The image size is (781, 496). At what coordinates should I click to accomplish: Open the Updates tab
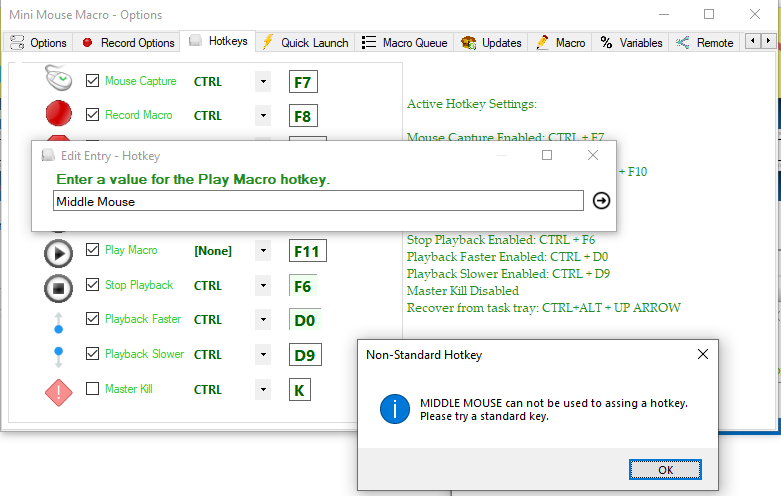[x=491, y=43]
